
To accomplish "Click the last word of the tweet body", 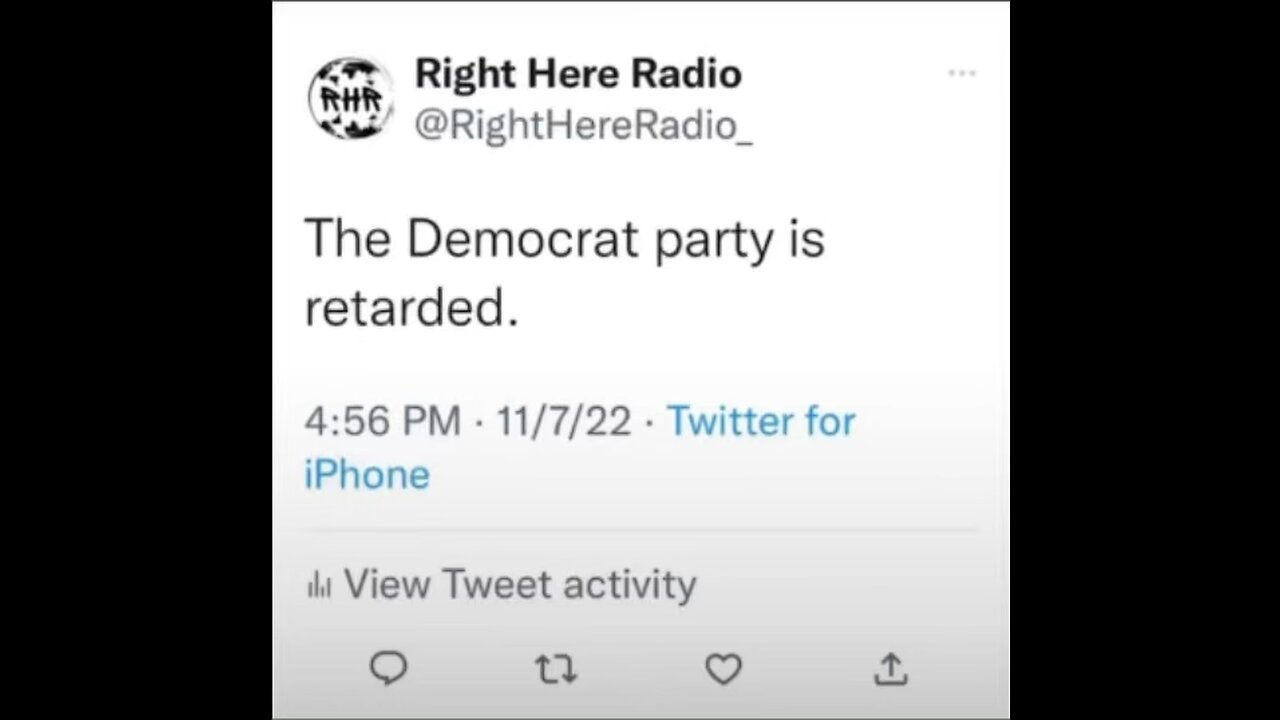I will tap(411, 310).
